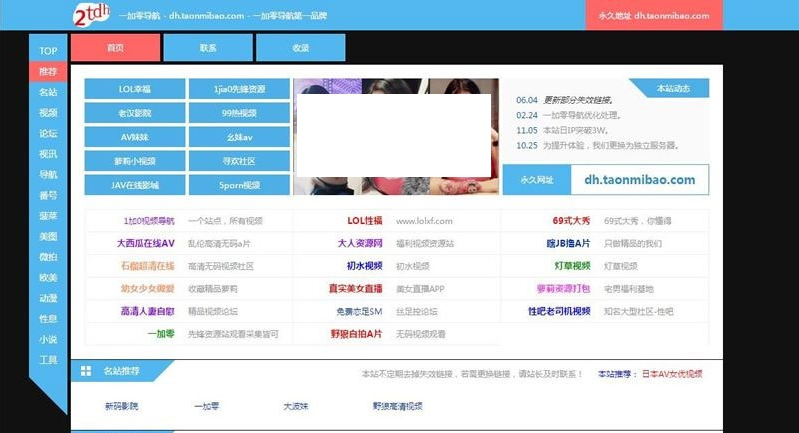Click the 本站动态 ribbon label
Image resolution: width=799 pixels, height=433 pixels.
pos(673,88)
